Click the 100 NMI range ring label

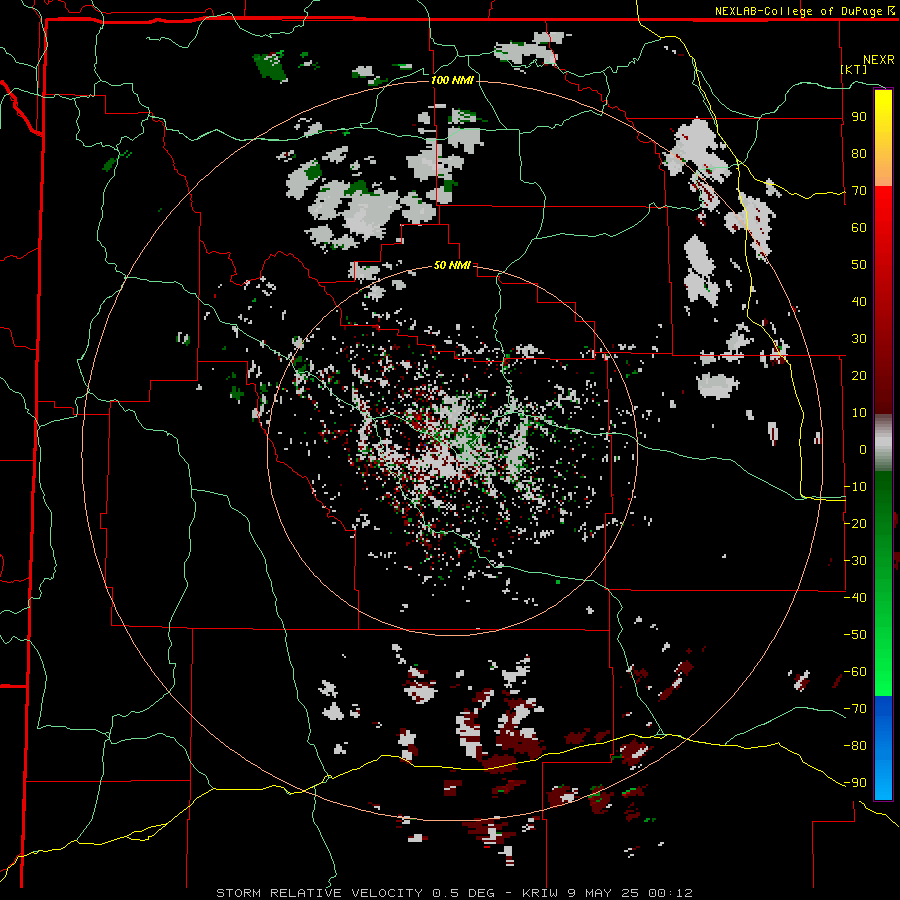coord(452,80)
